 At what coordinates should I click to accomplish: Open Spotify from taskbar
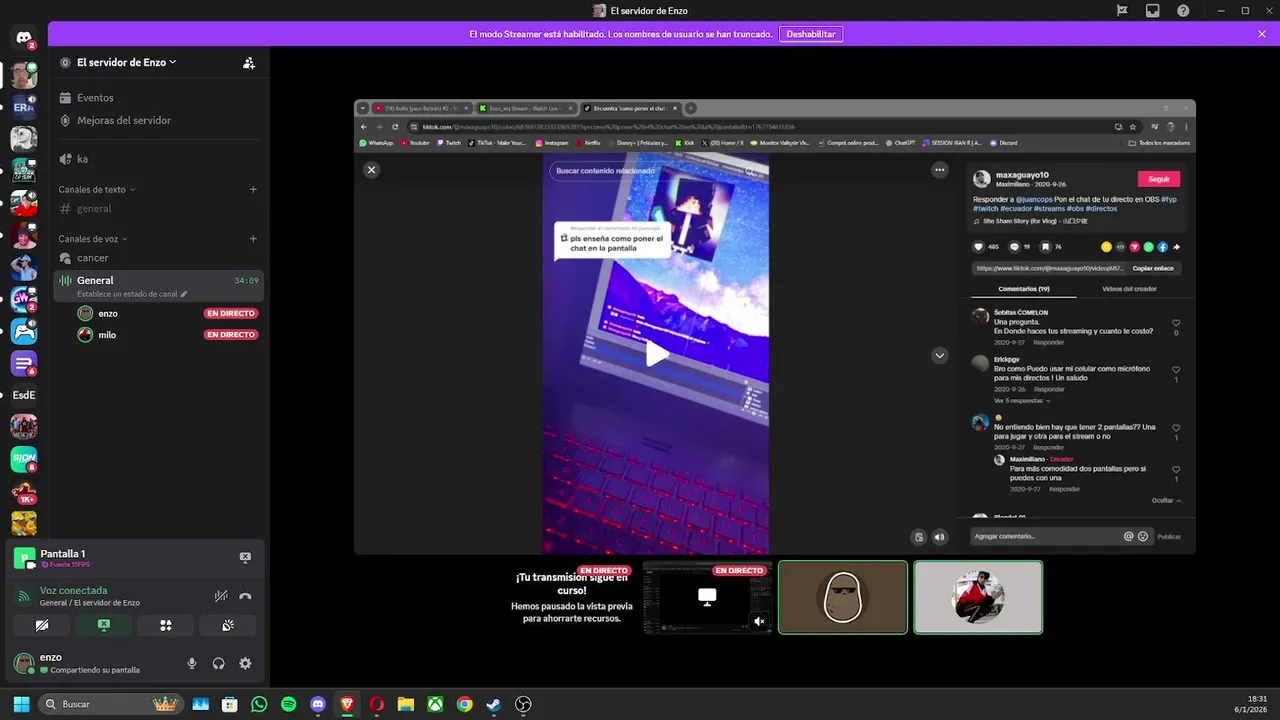(x=289, y=704)
